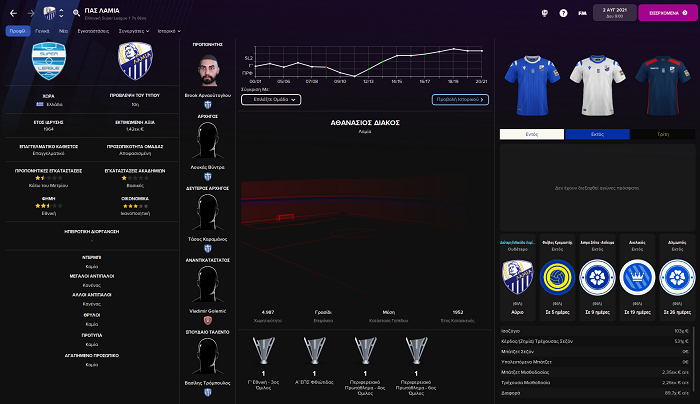
Task: Open vice-captain Τάσος Καραμάνος silhouette
Action: point(208,212)
